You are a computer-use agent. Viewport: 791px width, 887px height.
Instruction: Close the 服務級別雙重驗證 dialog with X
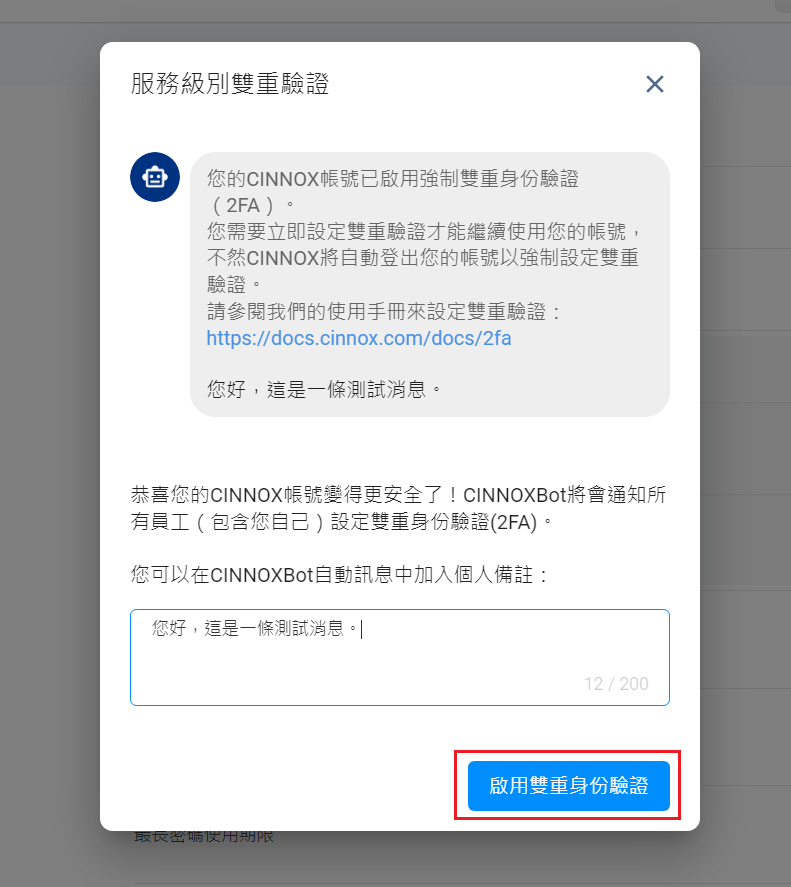pyautogui.click(x=655, y=84)
